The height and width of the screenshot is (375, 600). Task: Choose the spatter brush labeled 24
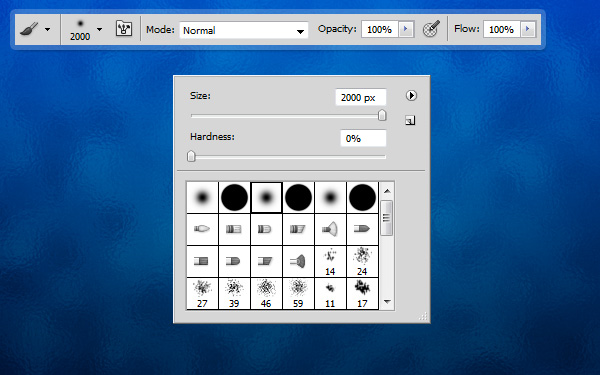(x=362, y=261)
